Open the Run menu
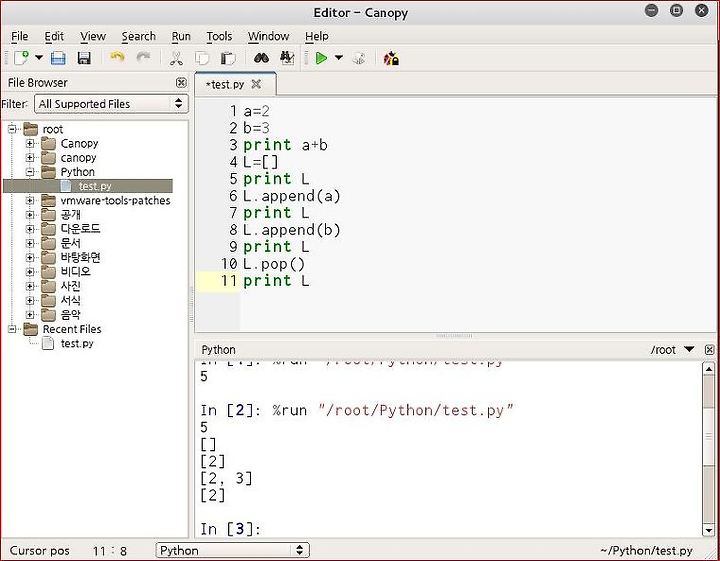This screenshot has height=561, width=720. [181, 36]
